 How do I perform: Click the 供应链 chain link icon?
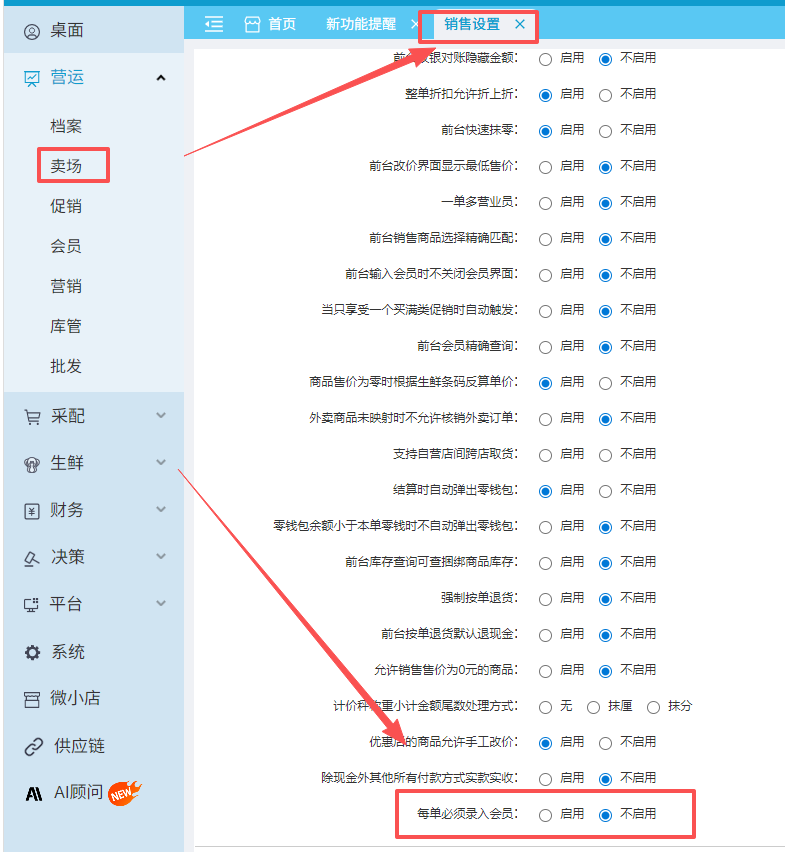(x=34, y=747)
